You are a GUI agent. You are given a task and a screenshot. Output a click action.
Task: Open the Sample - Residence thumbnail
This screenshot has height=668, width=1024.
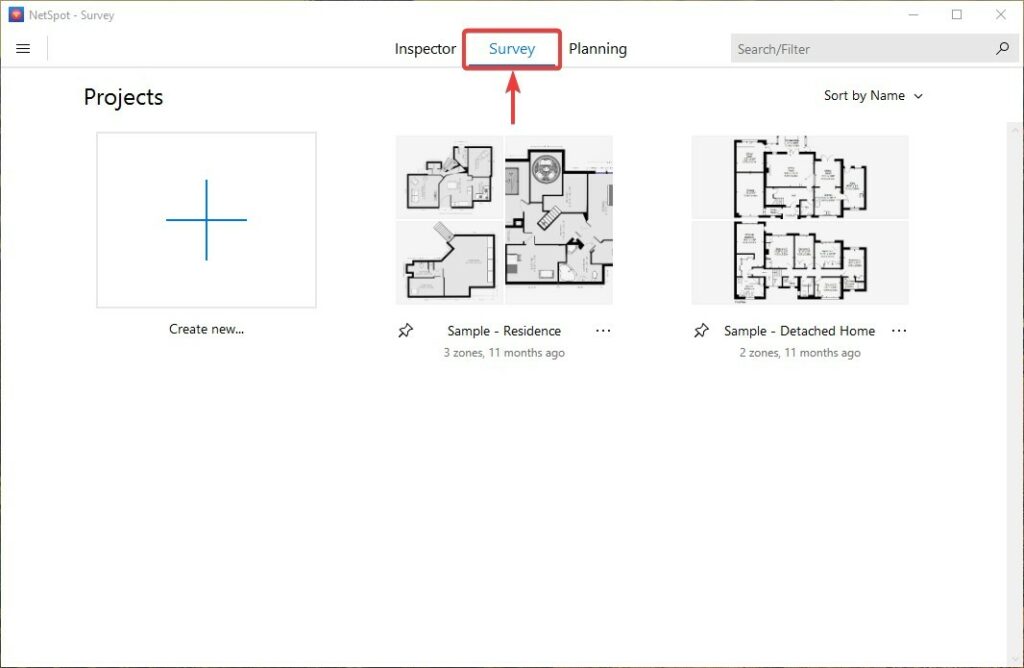tap(504, 220)
